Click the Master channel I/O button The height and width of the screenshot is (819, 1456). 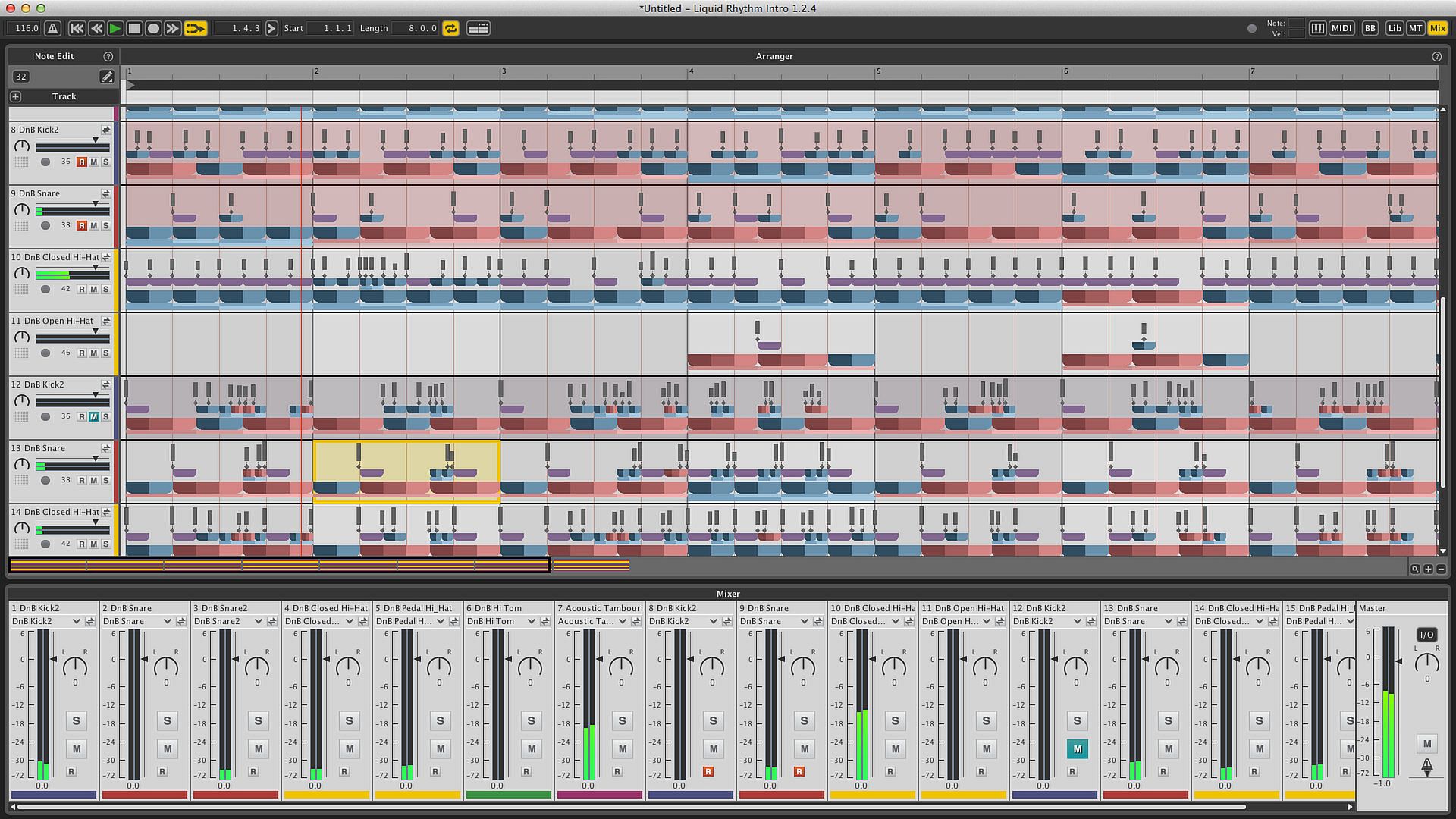tap(1426, 635)
